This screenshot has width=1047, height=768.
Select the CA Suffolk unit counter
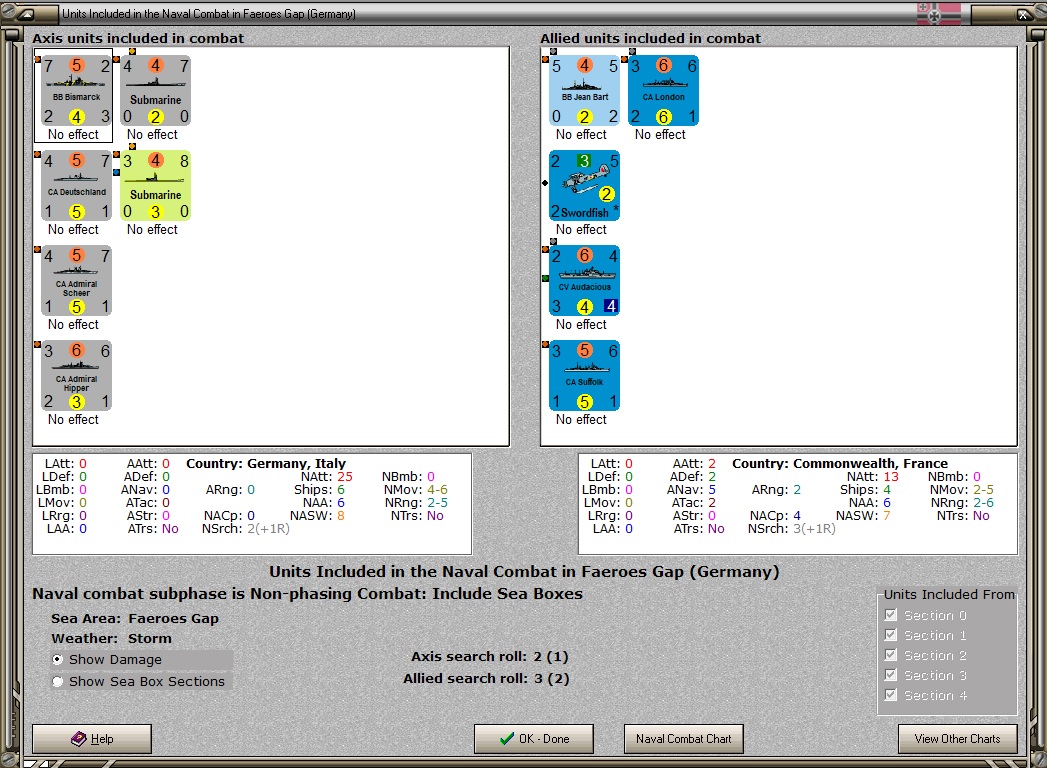click(584, 375)
